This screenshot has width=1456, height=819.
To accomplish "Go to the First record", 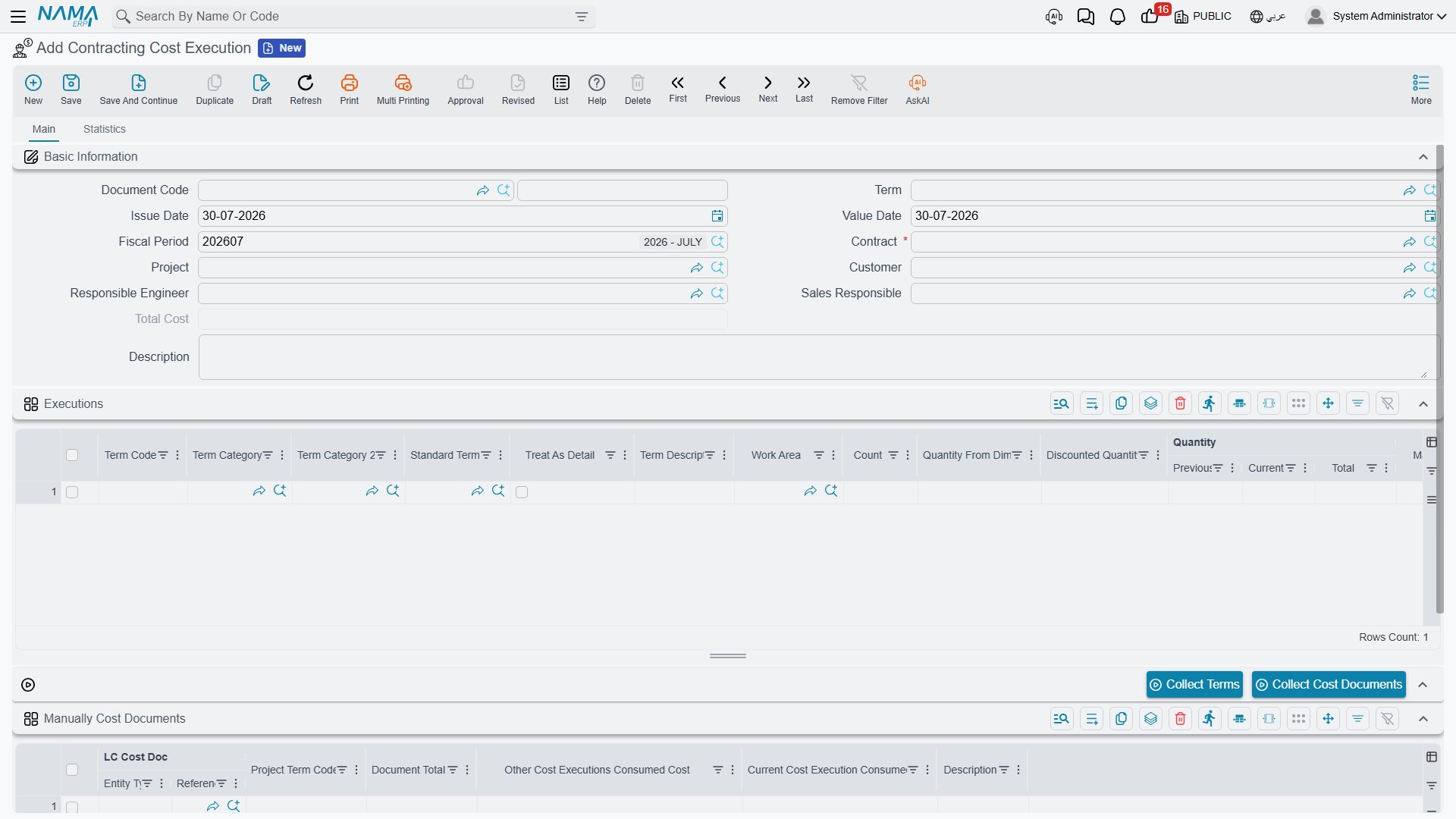I will click(x=678, y=89).
